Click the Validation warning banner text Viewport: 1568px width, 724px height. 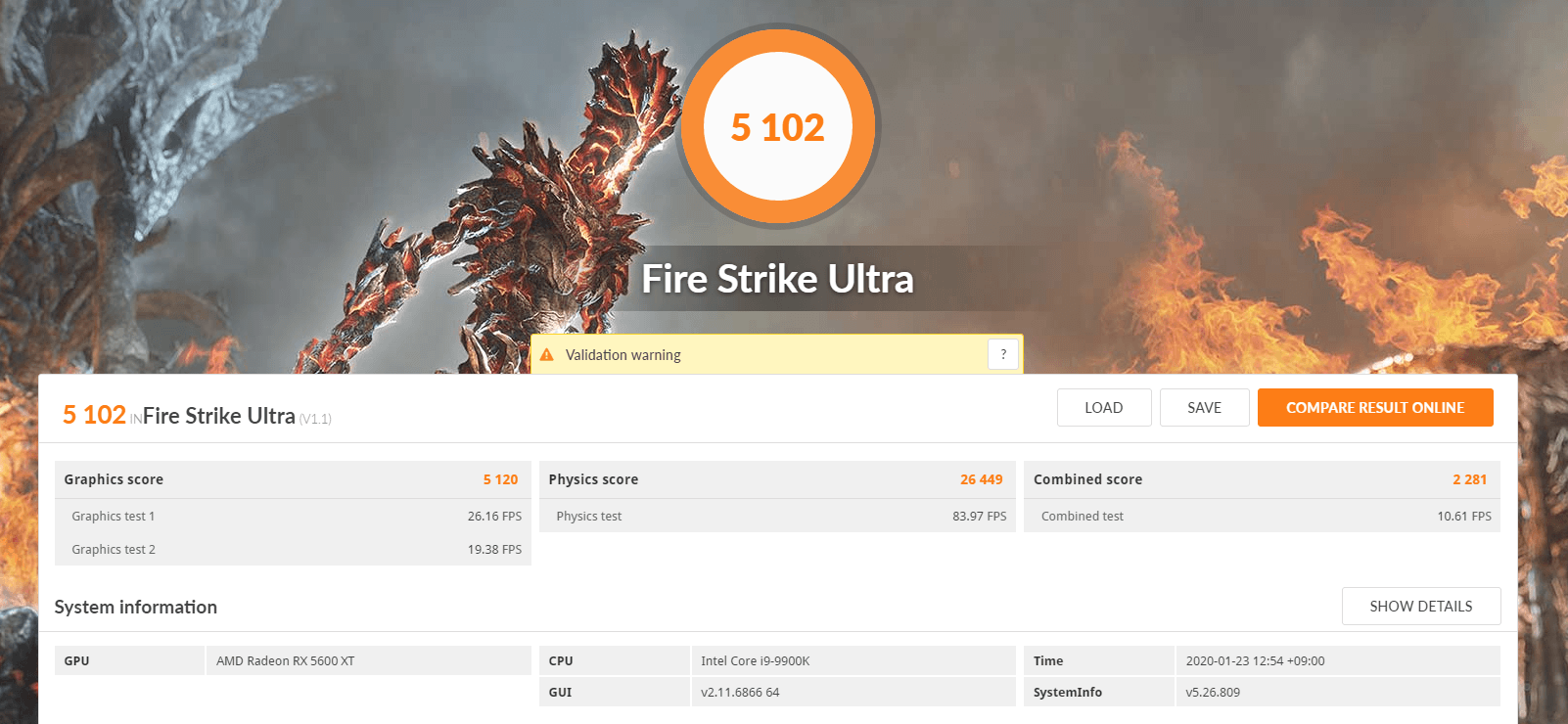click(623, 355)
